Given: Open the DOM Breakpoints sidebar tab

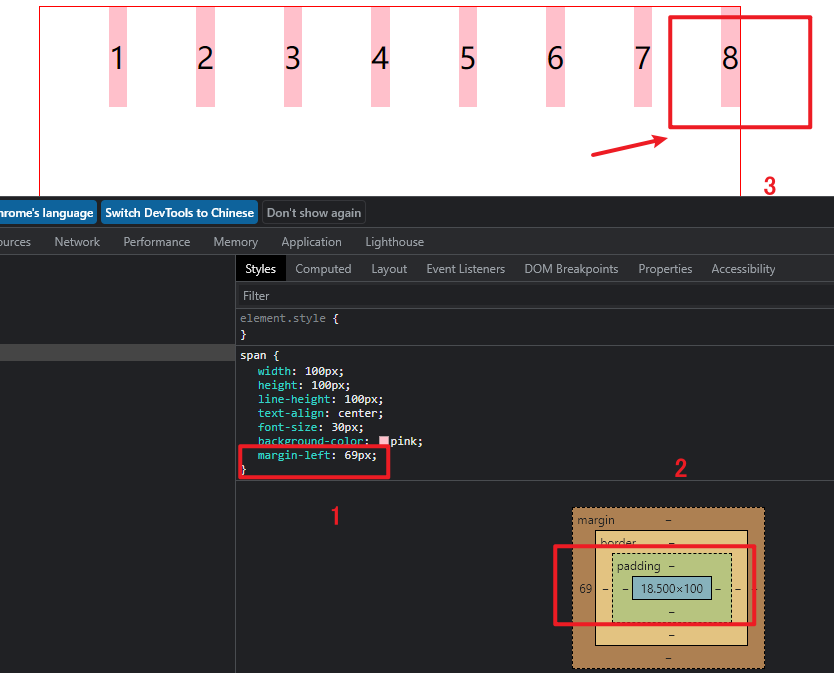Looking at the screenshot, I should (x=571, y=269).
